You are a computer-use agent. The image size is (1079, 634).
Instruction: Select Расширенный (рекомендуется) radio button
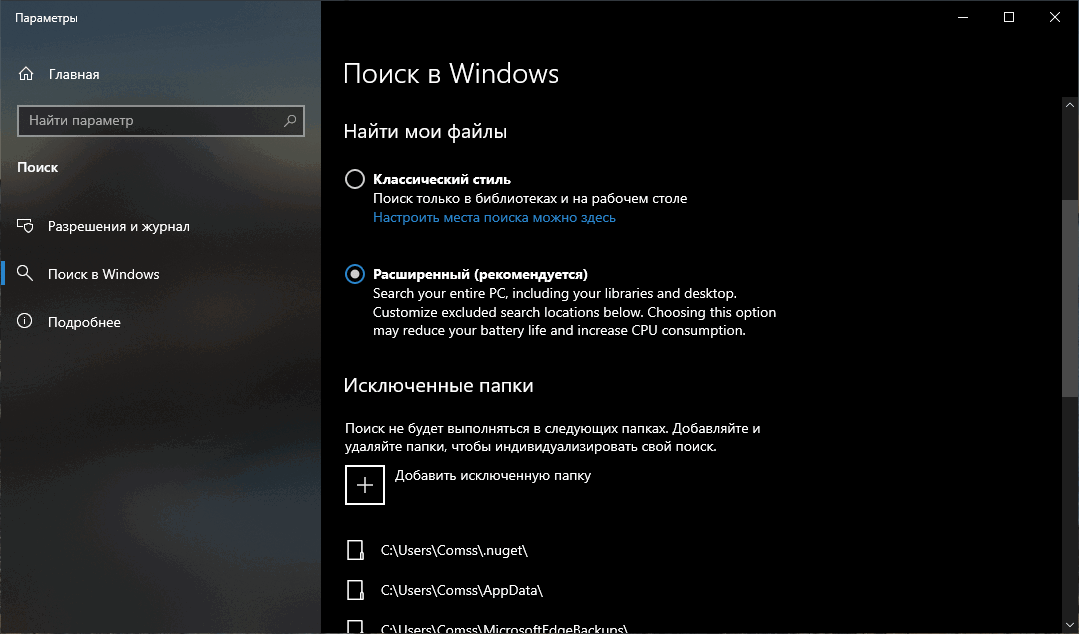tap(354, 274)
